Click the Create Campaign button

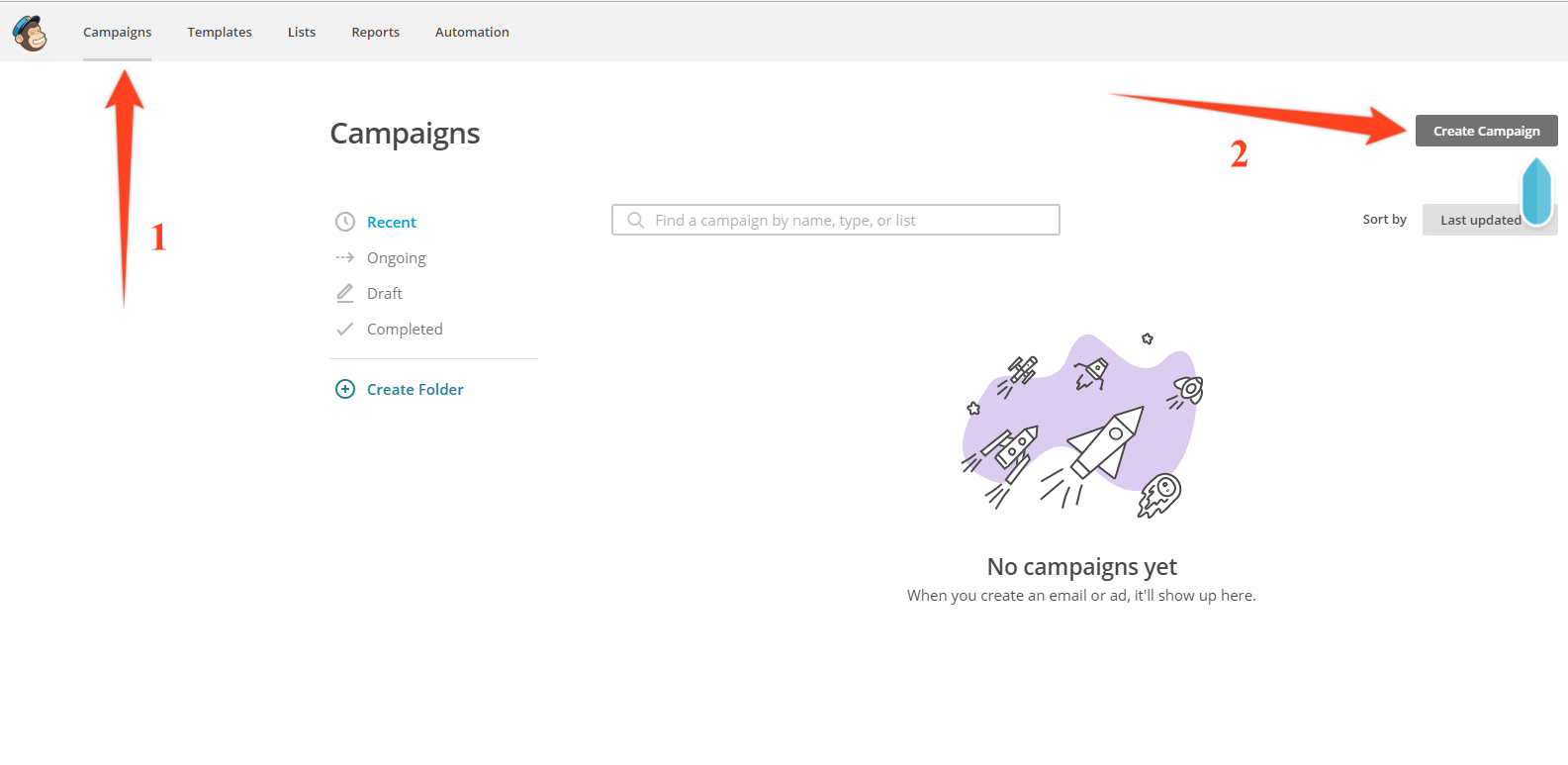click(x=1486, y=131)
